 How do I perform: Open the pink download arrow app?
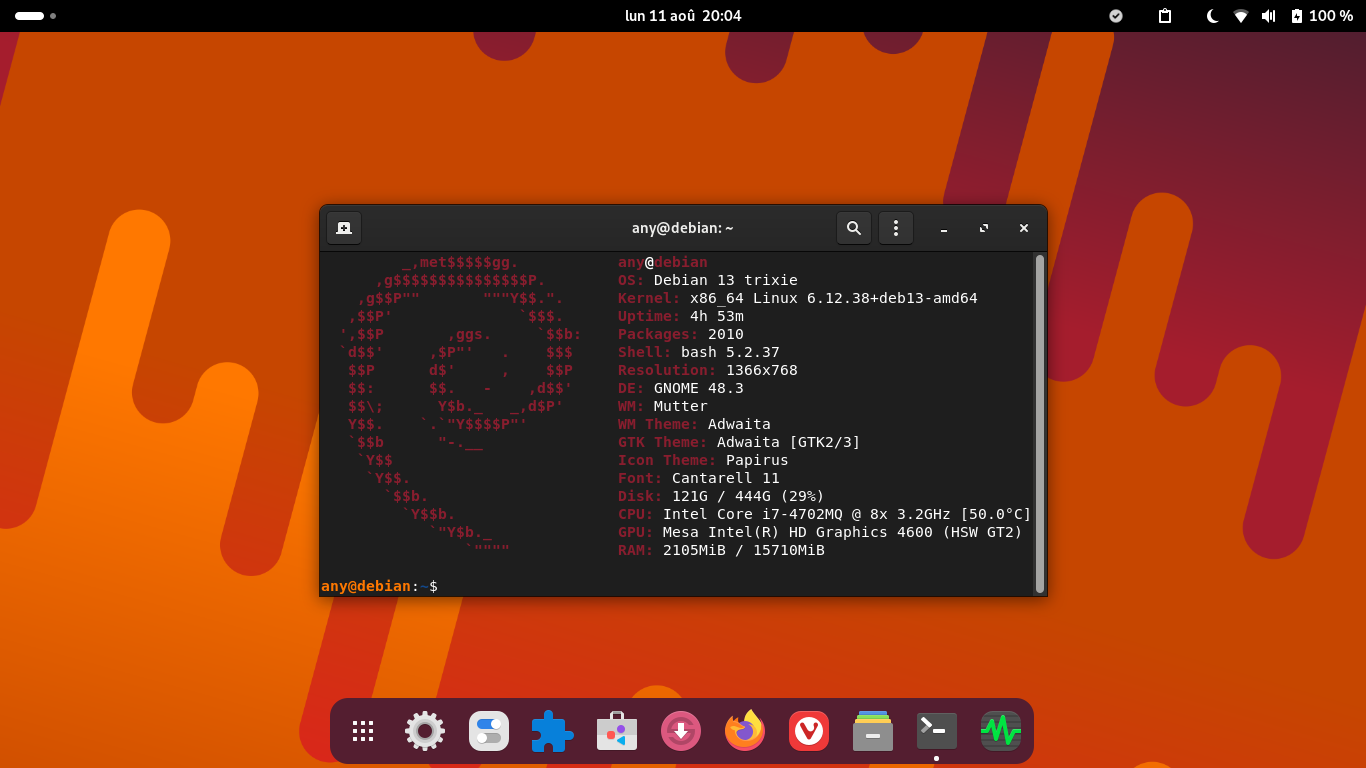681,731
